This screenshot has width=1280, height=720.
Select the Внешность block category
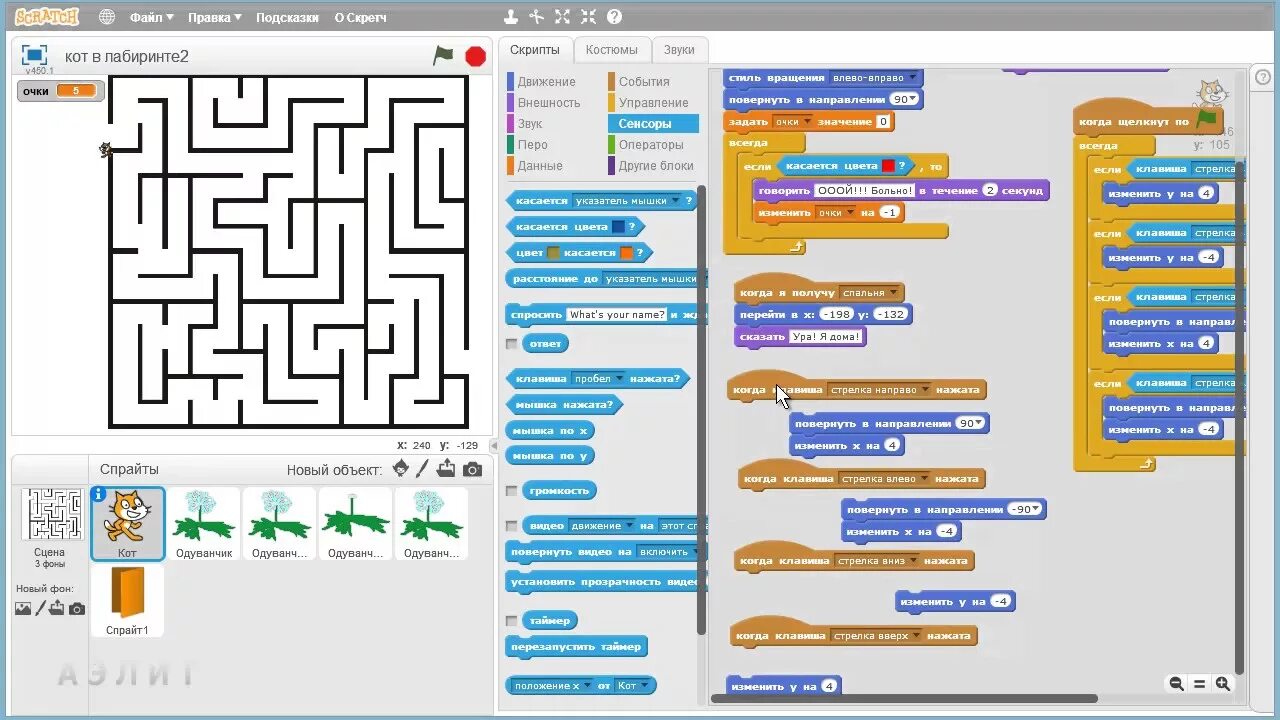(x=548, y=103)
